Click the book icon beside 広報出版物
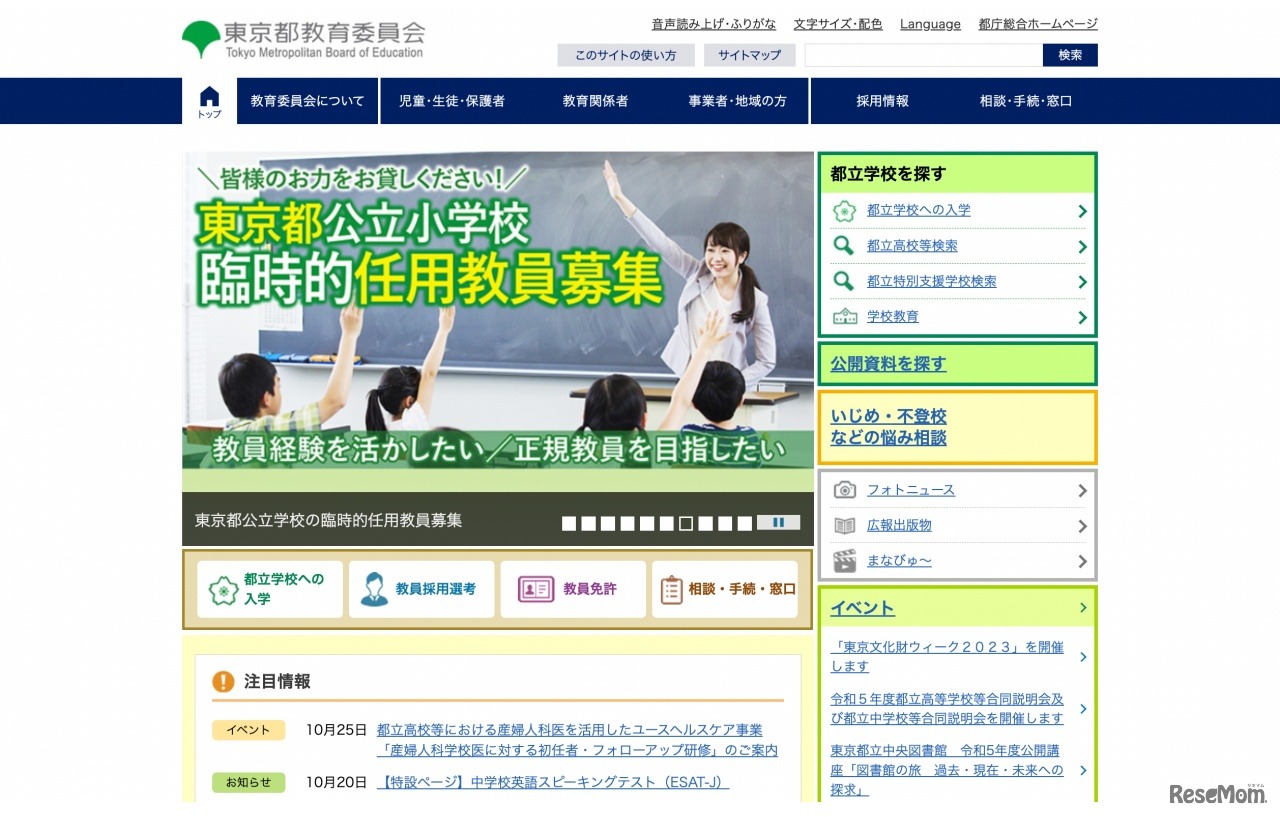Viewport: 1280px width, 817px height. click(x=844, y=525)
